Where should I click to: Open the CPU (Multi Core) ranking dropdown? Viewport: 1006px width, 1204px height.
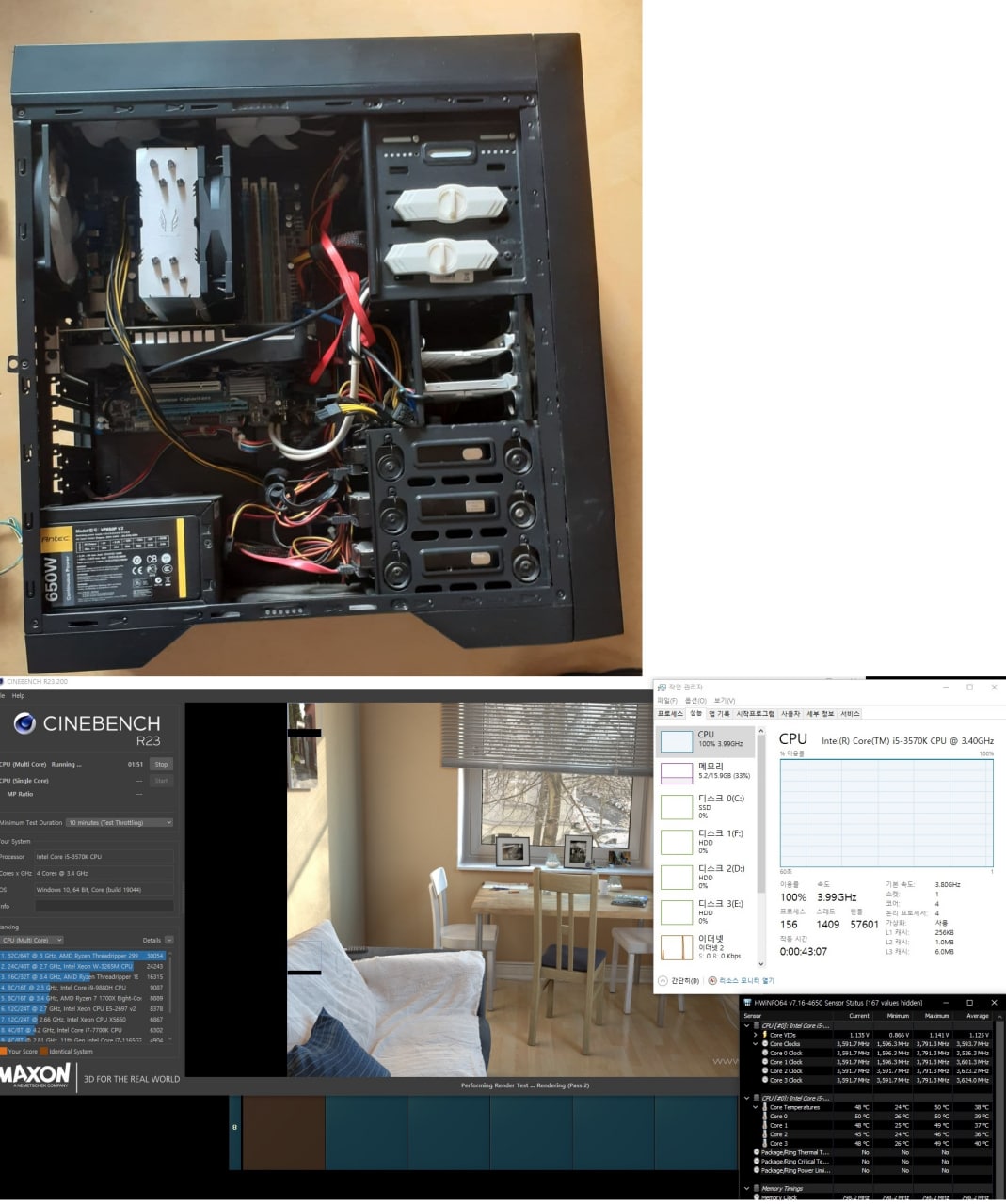click(32, 940)
